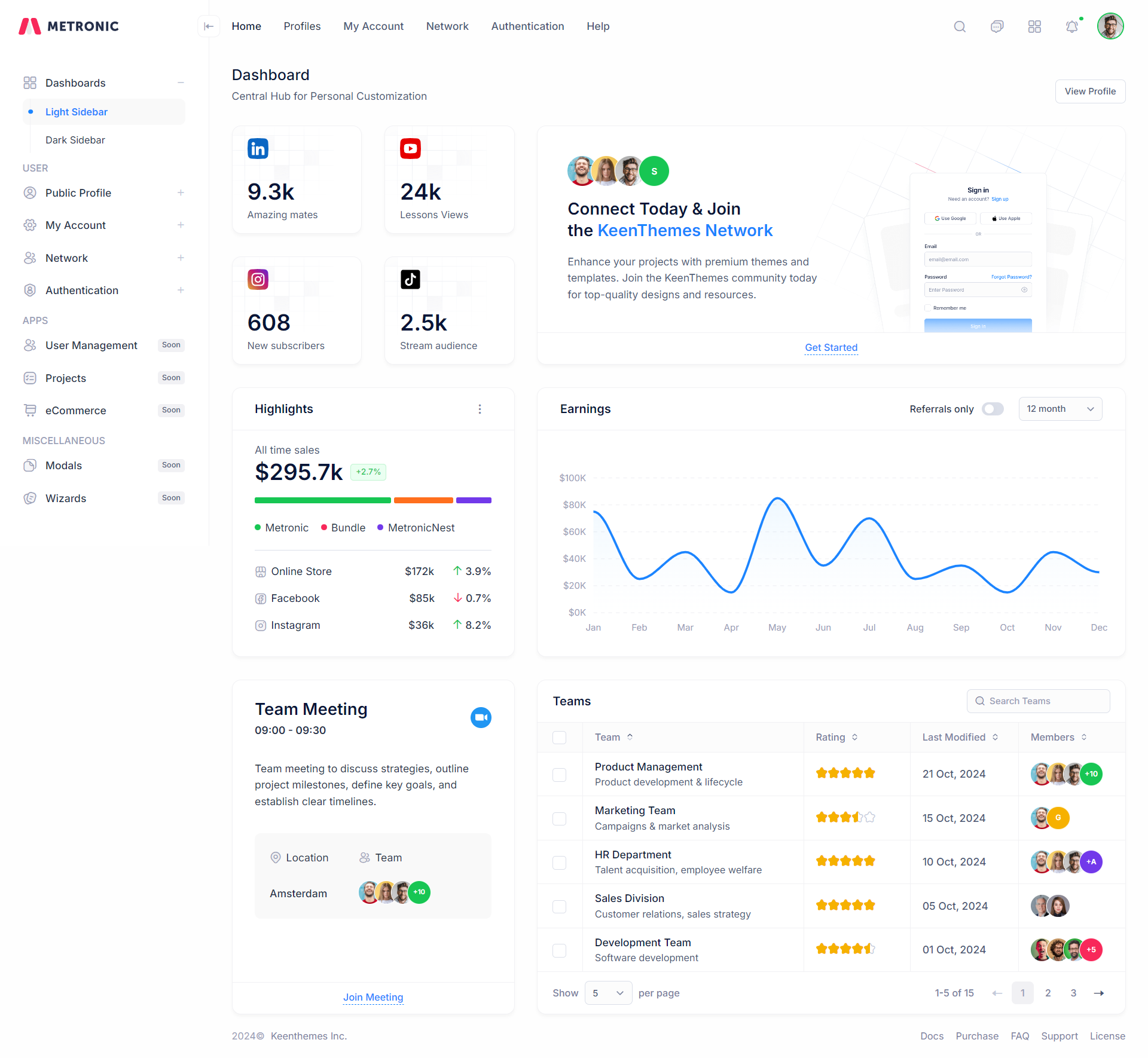Click the Join Meeting link
The width and height of the screenshot is (1148, 1058).
click(x=373, y=997)
